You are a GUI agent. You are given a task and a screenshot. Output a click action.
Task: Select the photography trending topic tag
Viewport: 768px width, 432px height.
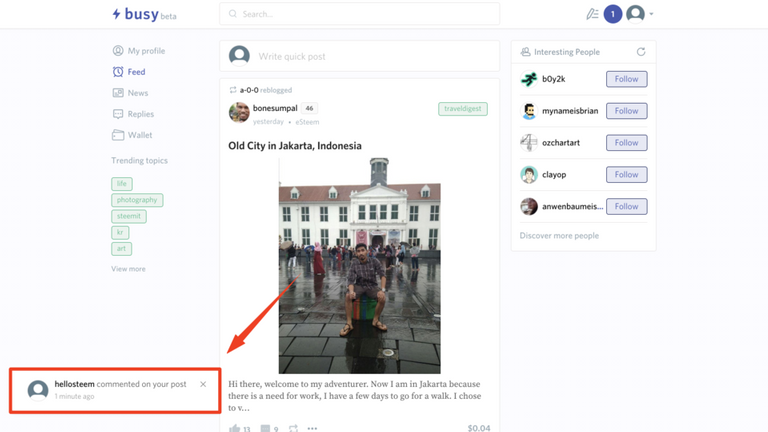pyautogui.click(x=137, y=200)
